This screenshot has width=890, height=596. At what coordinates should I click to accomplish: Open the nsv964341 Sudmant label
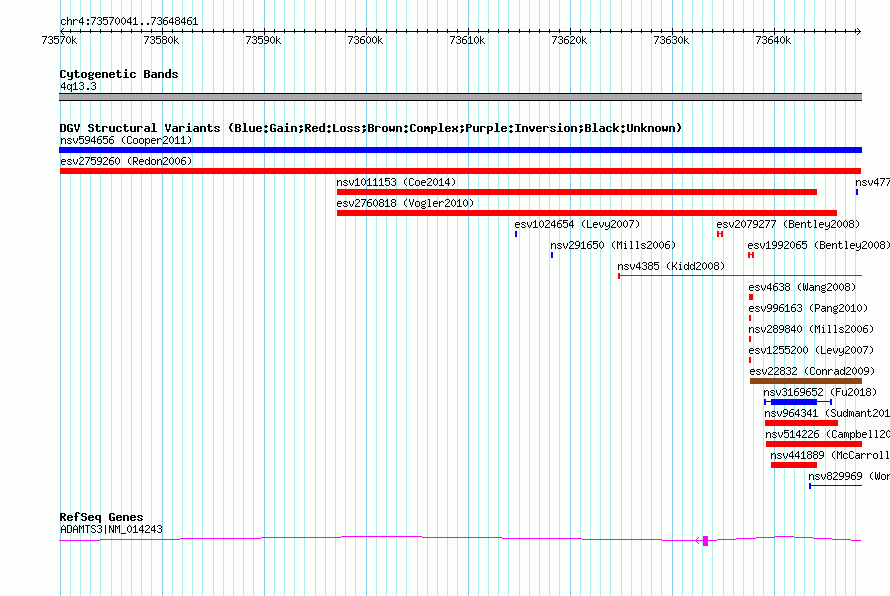click(x=827, y=413)
